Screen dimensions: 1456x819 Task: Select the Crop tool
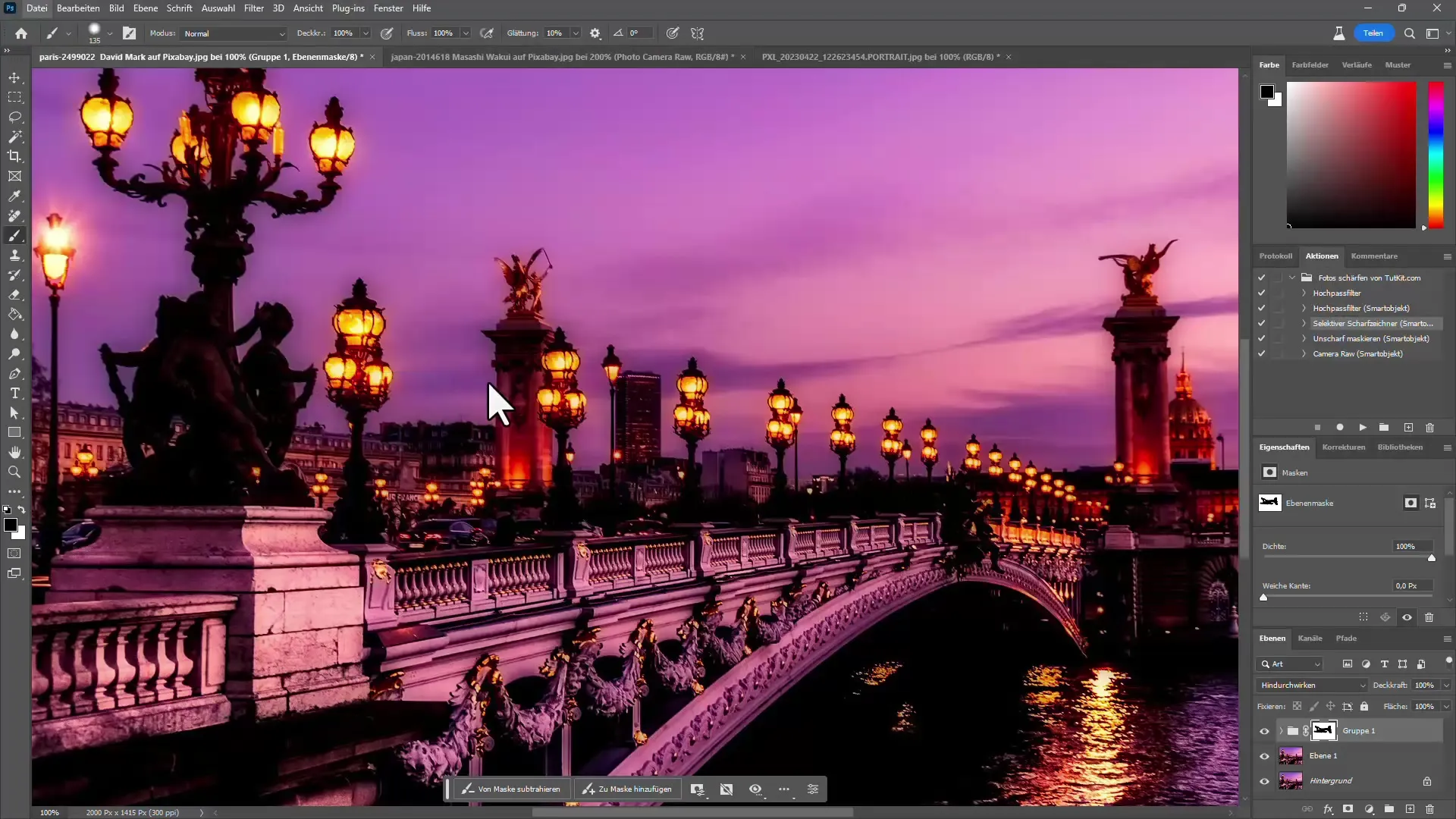tap(14, 156)
